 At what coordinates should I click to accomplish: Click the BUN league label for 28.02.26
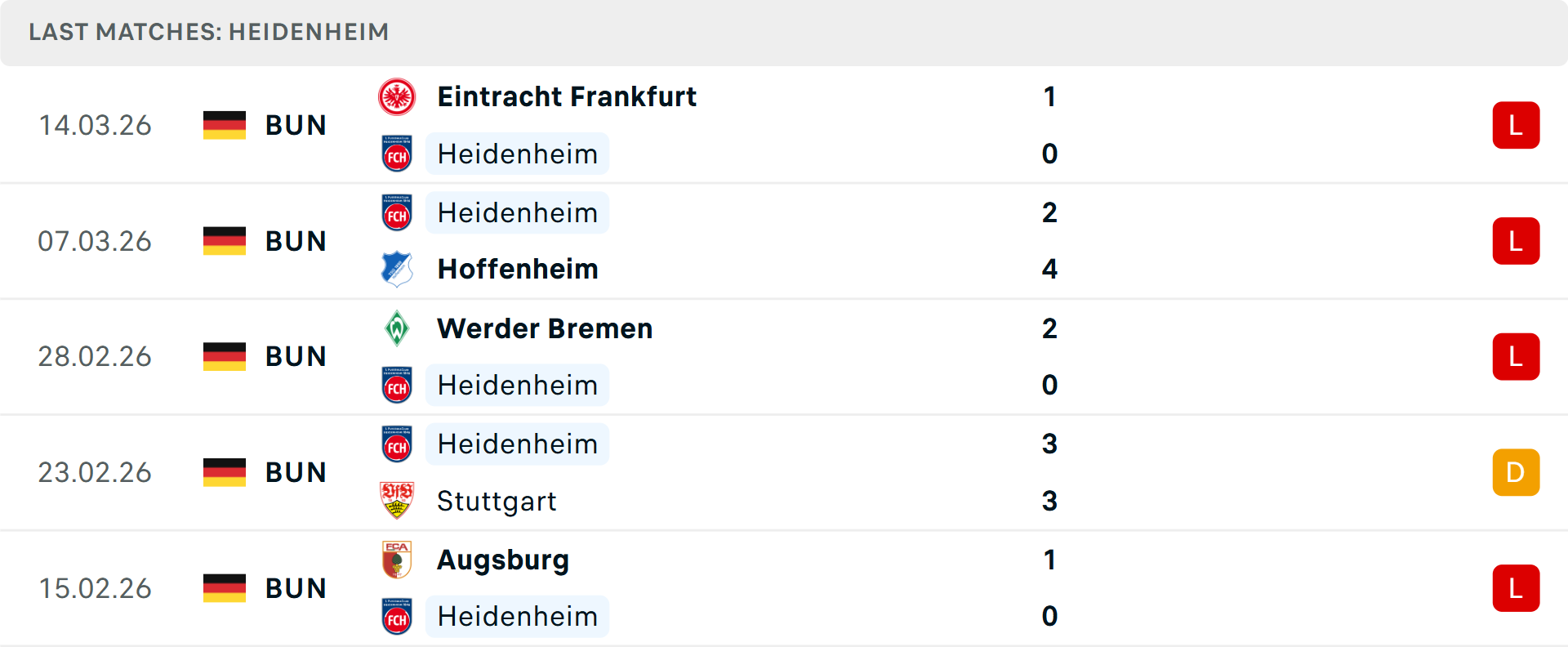[x=296, y=357]
